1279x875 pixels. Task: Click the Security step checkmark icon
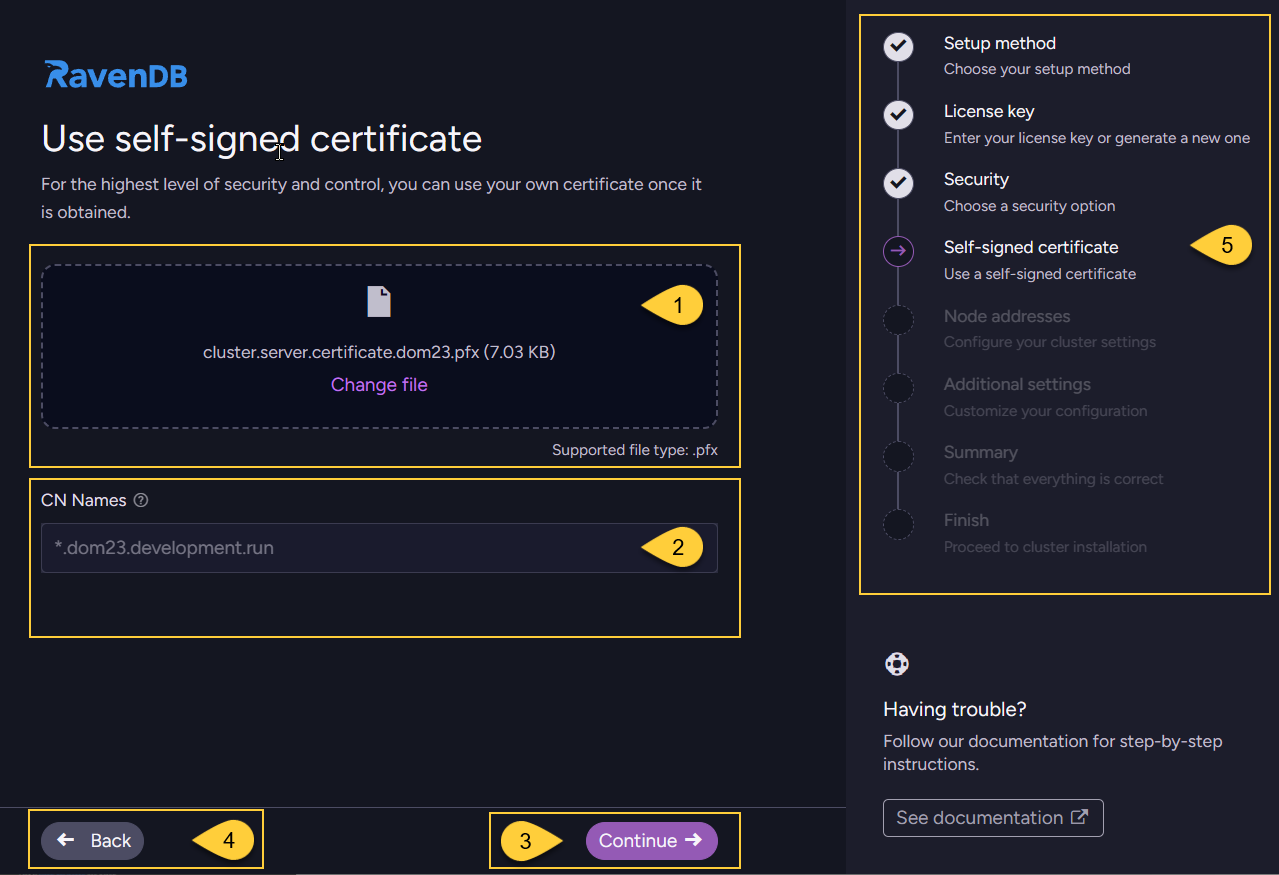point(897,183)
